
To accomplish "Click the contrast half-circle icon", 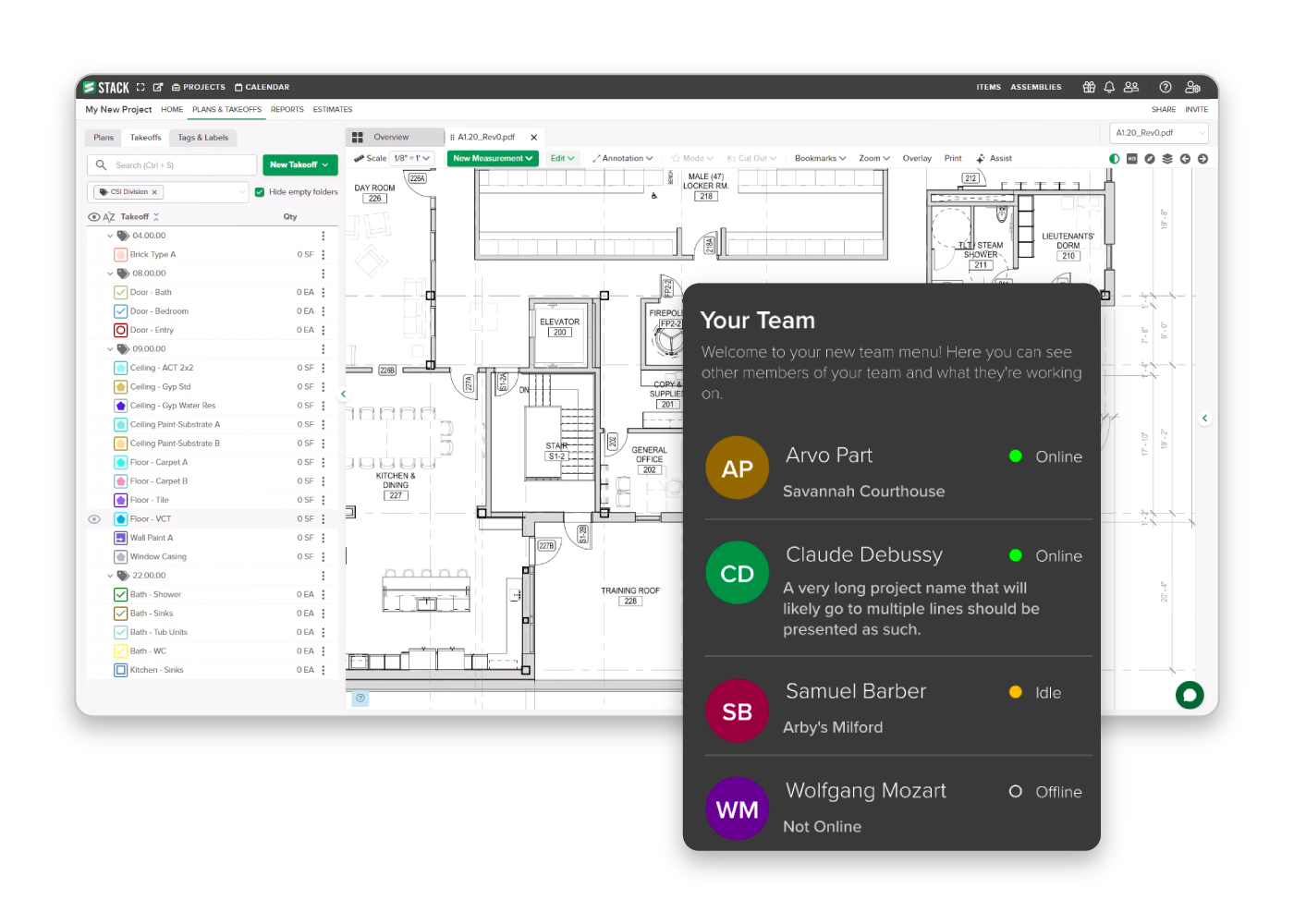I will (1114, 159).
